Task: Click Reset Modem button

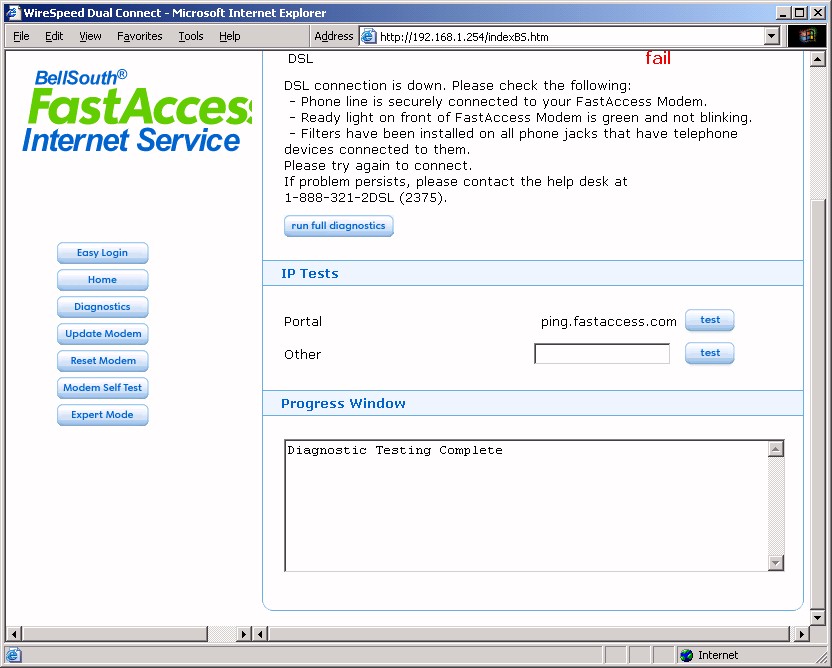Action: (x=102, y=361)
